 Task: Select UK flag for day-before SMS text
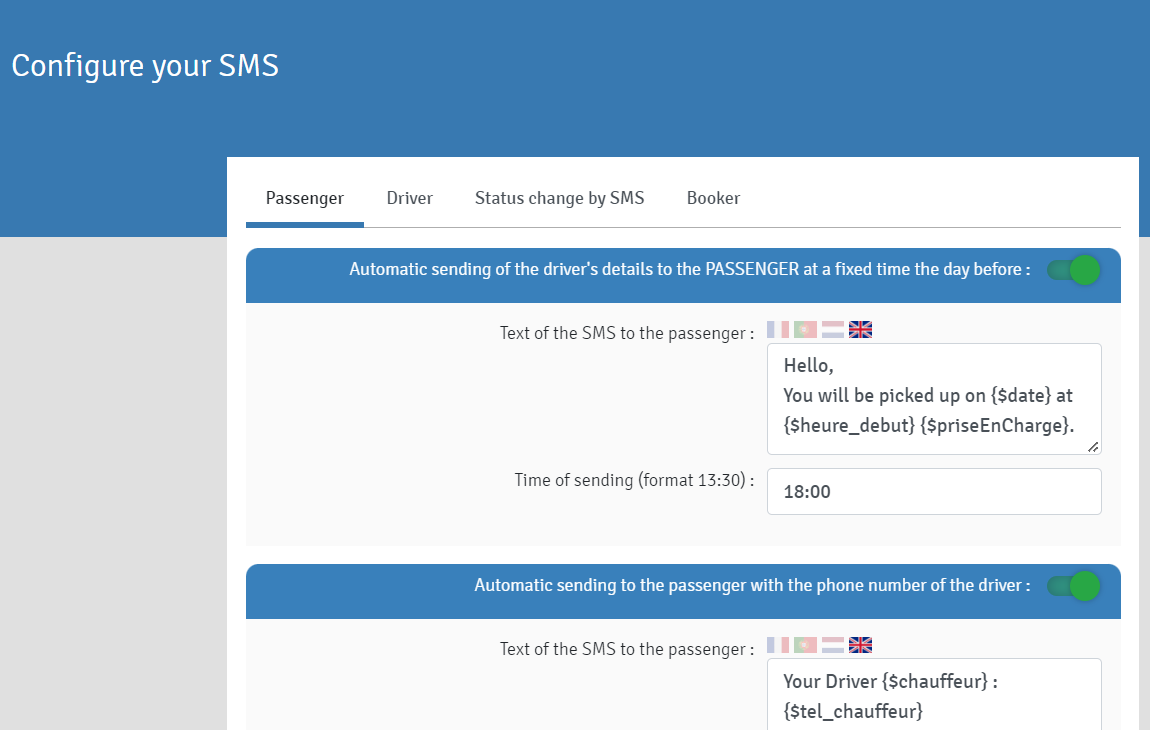860,329
